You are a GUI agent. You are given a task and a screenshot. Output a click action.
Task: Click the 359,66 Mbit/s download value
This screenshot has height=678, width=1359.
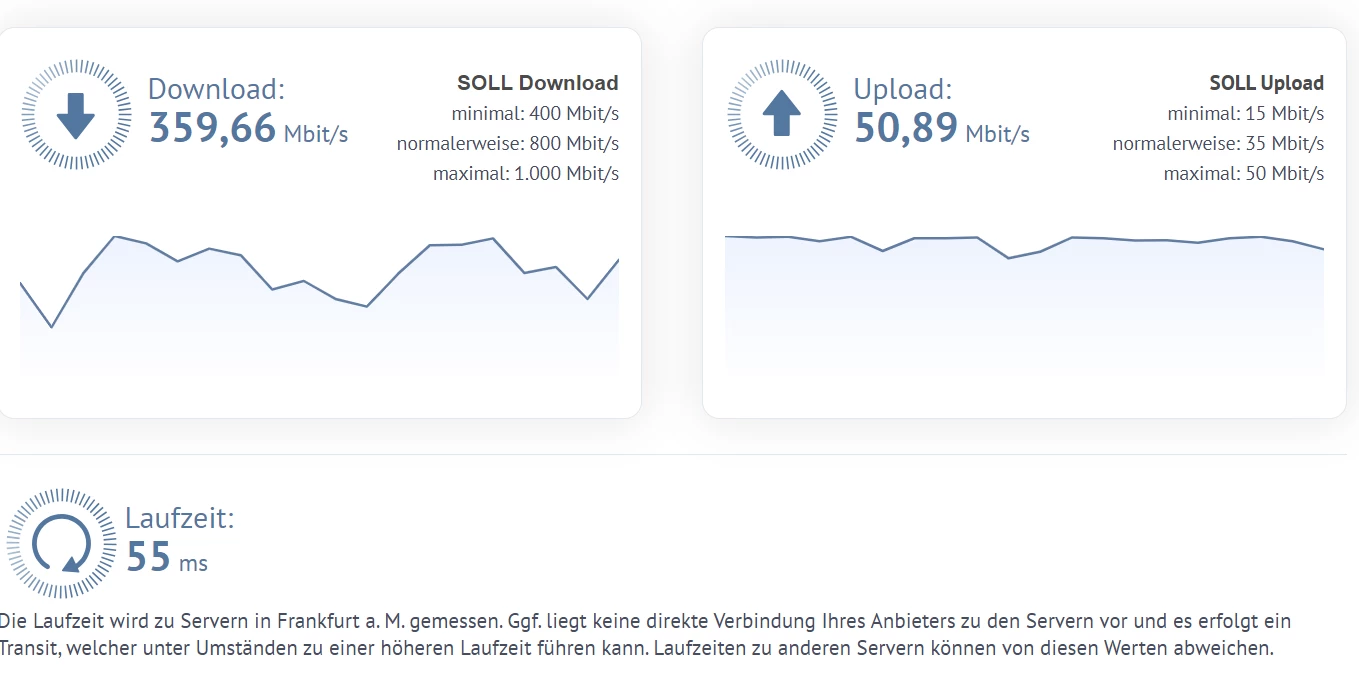pos(248,129)
